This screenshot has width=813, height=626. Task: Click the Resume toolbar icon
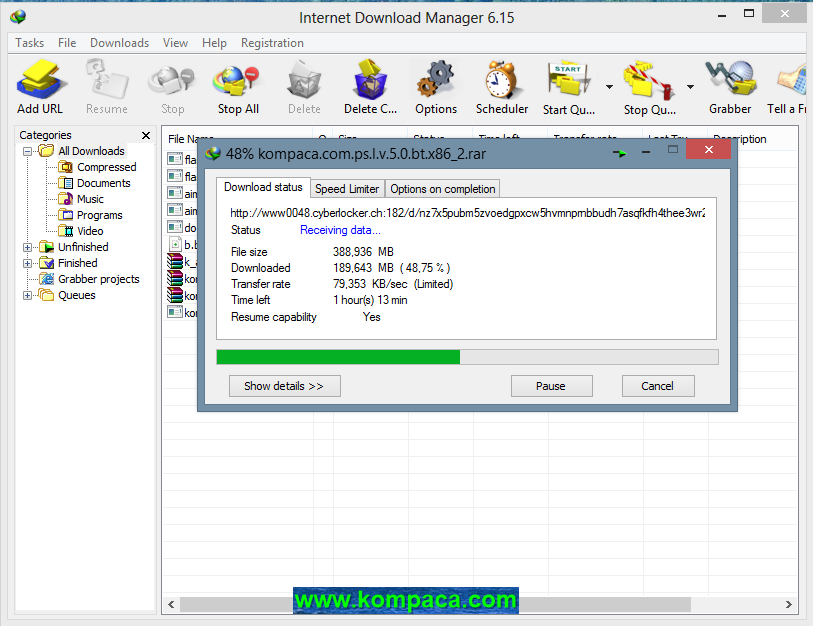[106, 85]
